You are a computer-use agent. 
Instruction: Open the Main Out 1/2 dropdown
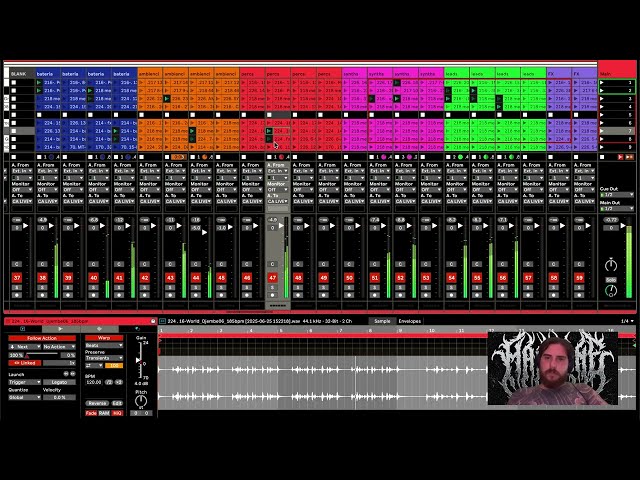point(617,209)
